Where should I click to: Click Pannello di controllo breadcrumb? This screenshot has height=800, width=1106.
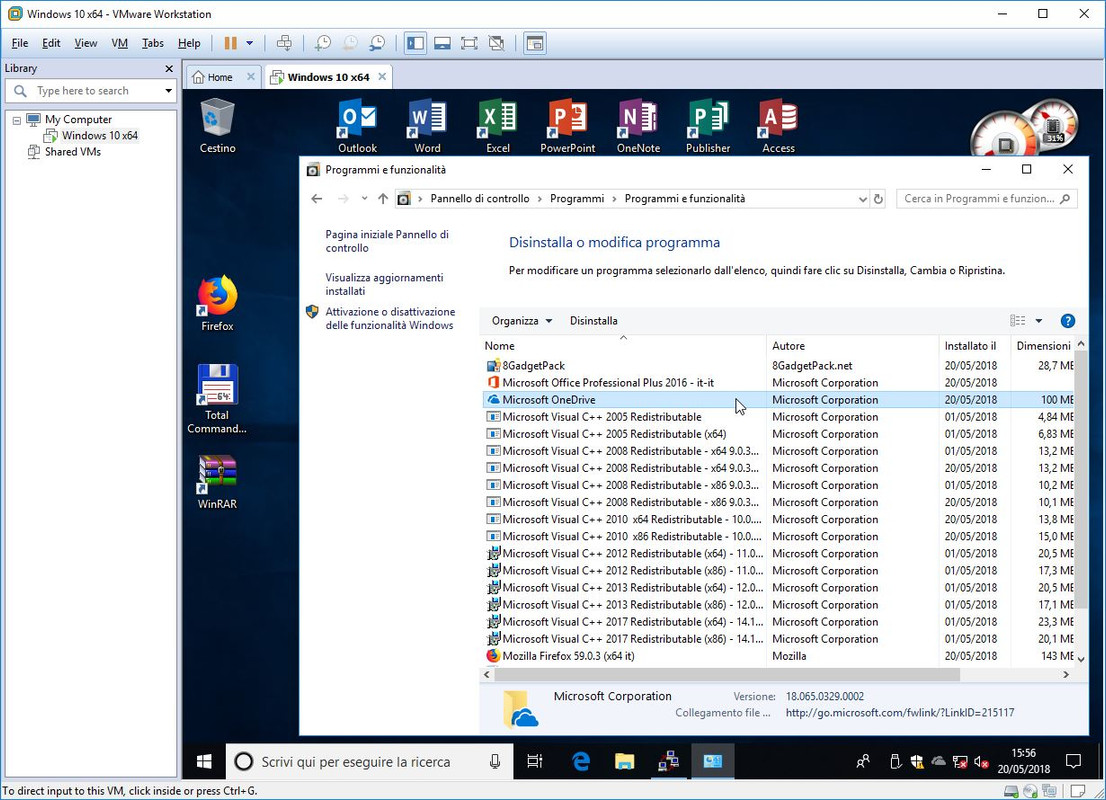click(480, 199)
